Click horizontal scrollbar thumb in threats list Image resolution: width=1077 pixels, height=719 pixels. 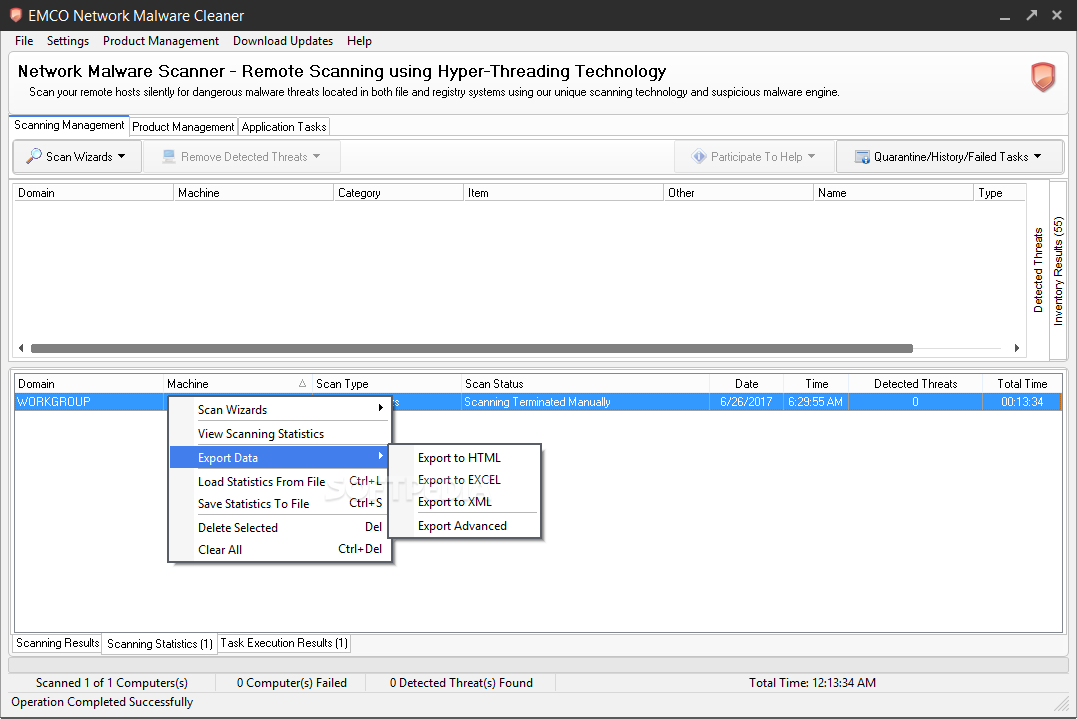472,348
